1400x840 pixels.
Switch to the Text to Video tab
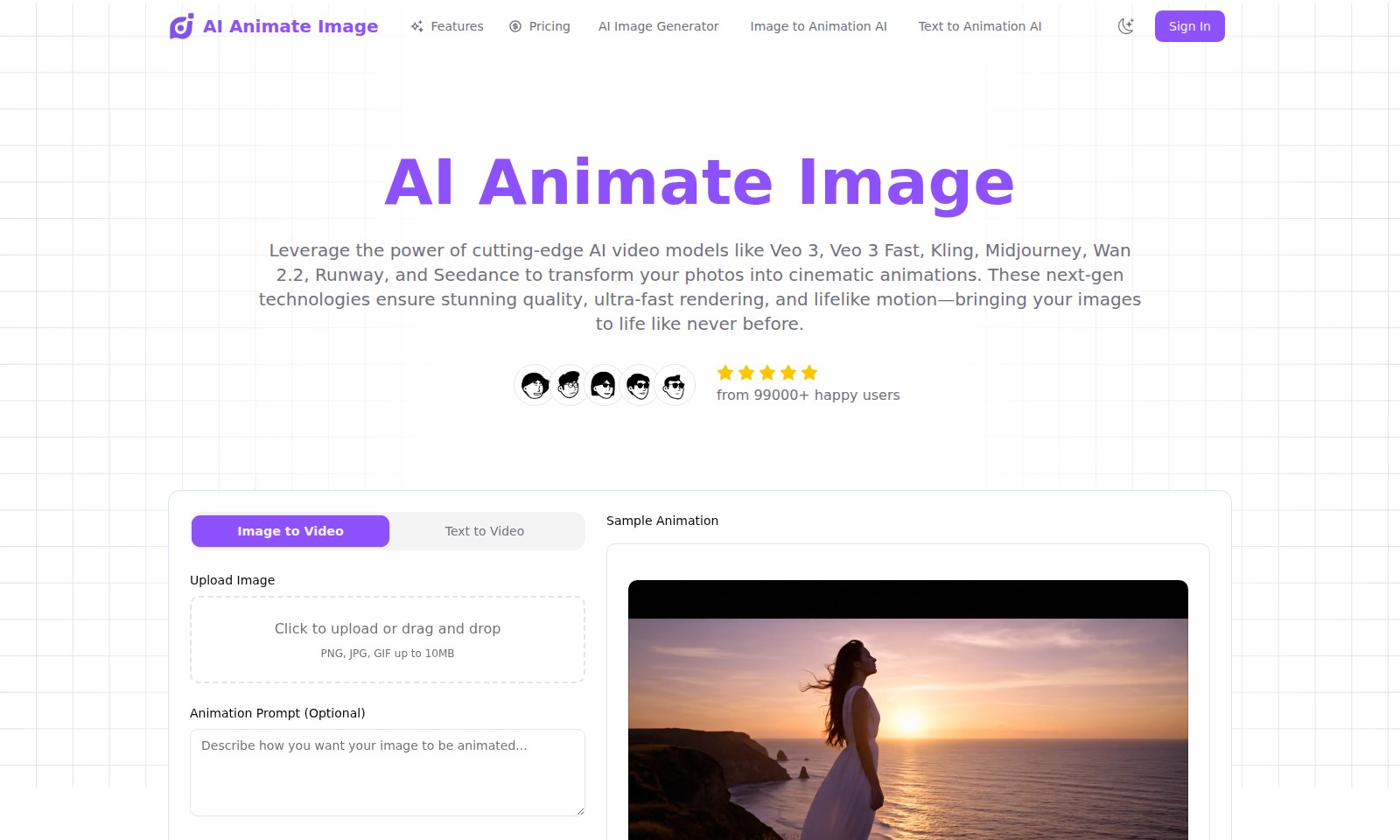(x=484, y=530)
